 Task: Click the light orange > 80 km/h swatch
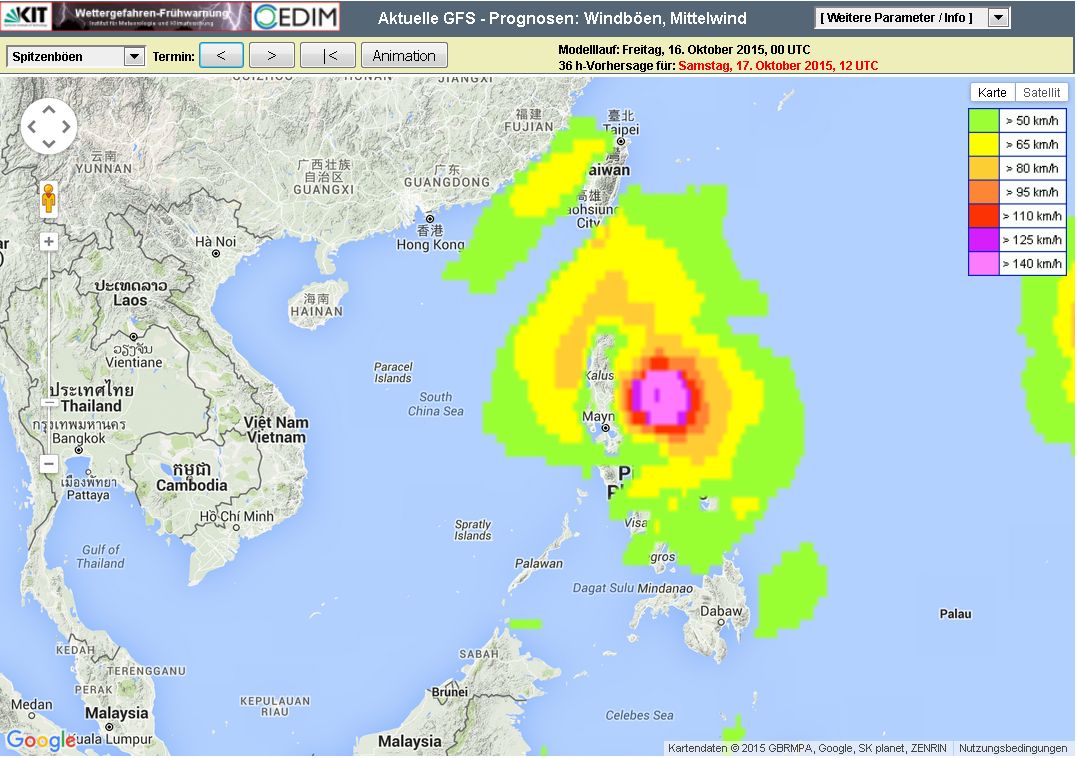coord(984,168)
